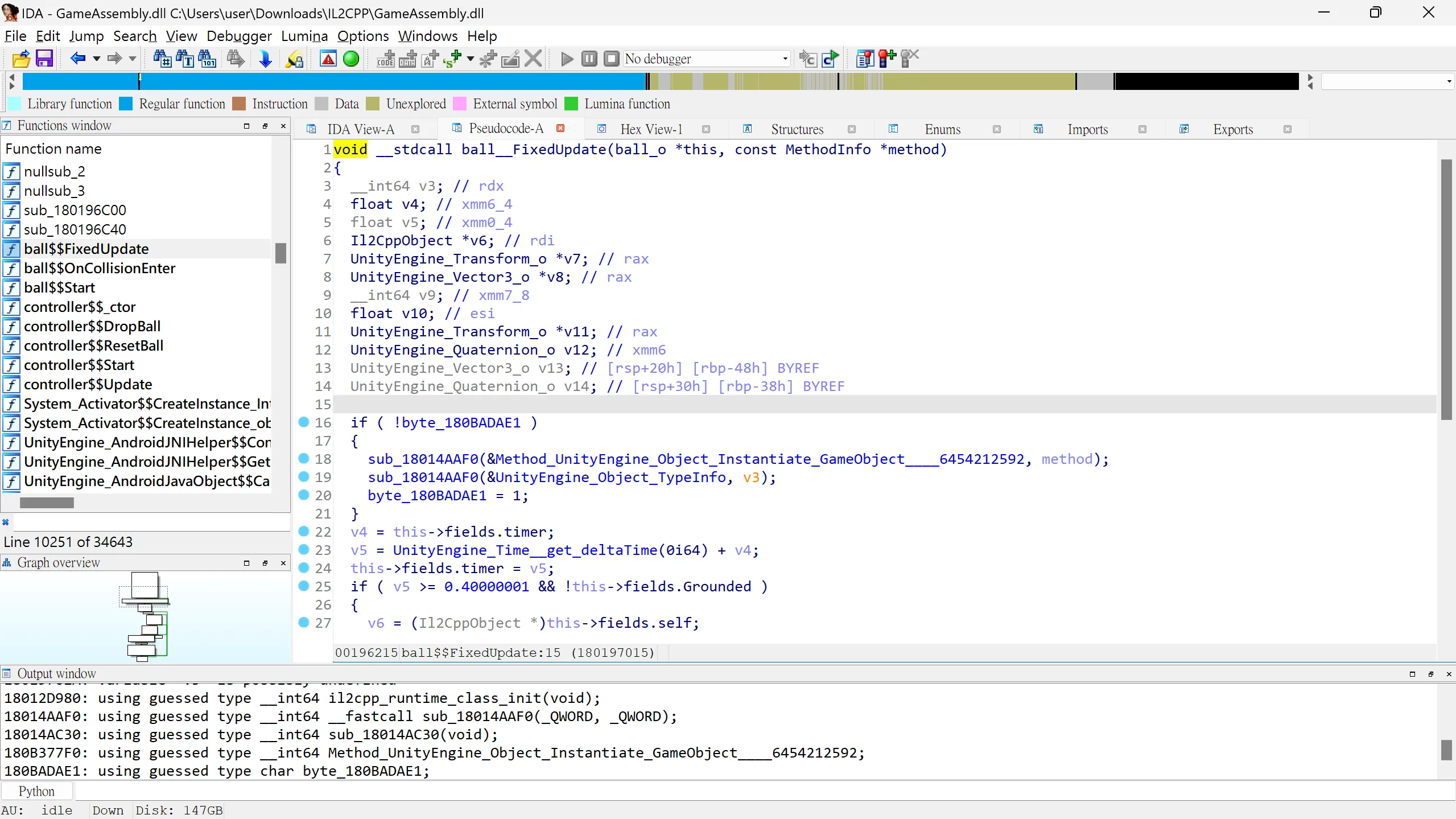Click the large gray X delete icon

533,59
